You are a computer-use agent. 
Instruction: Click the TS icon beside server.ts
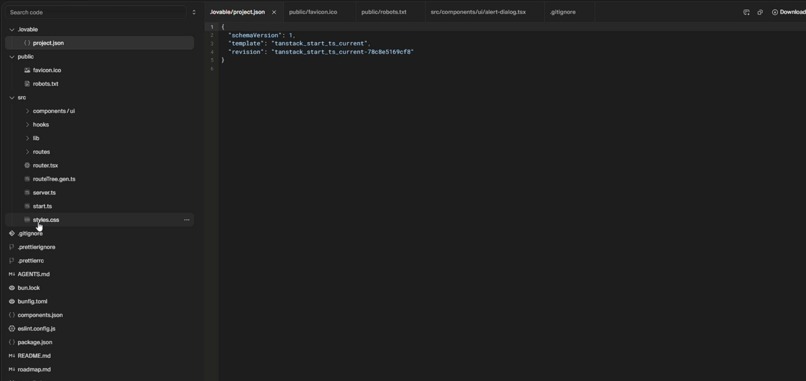(27, 193)
